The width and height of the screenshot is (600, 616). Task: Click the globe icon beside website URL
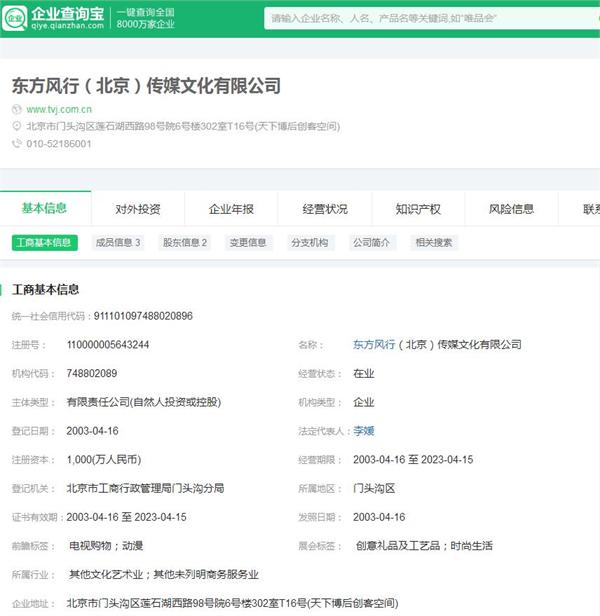16,110
